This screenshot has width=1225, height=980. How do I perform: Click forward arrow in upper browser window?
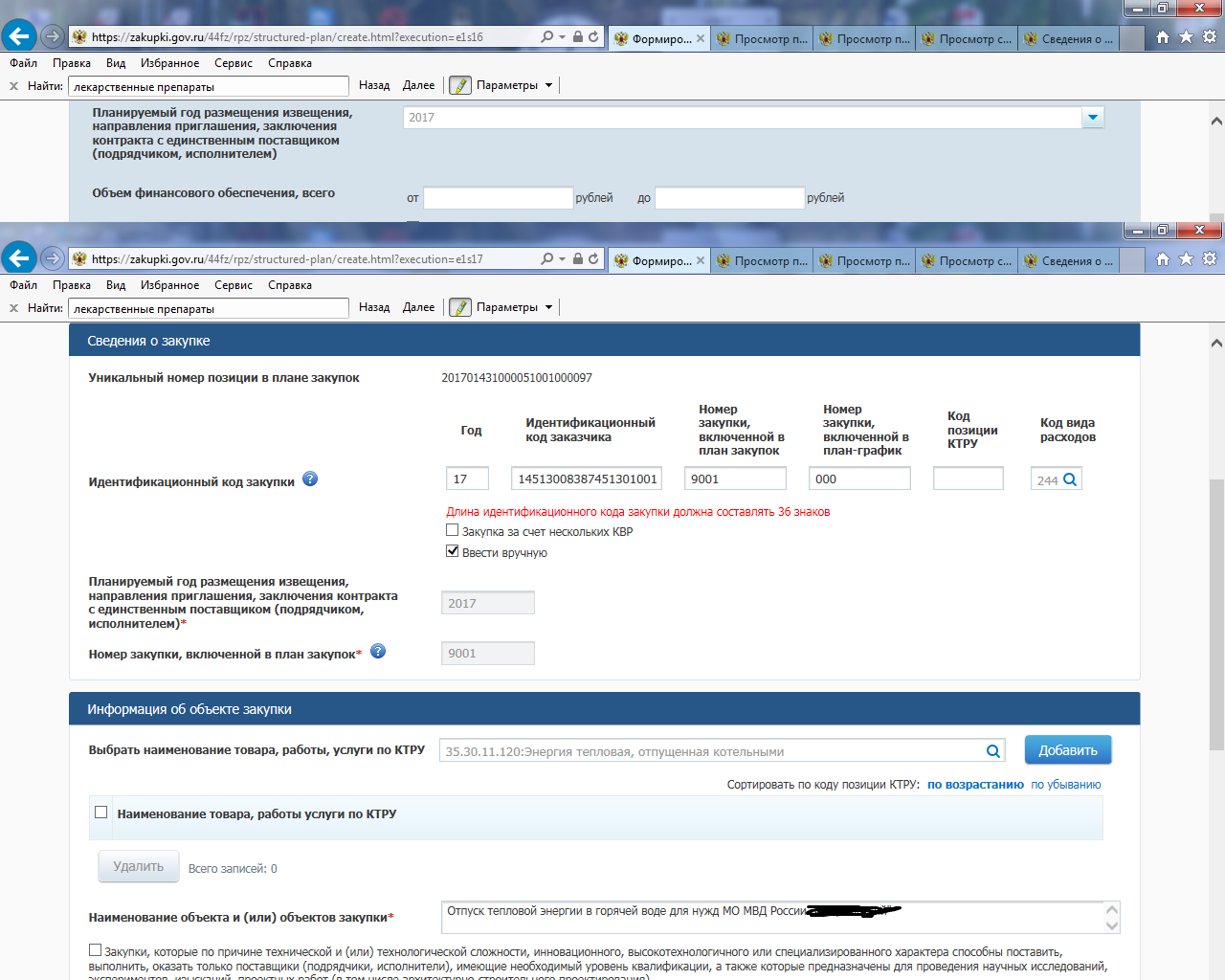coord(53,36)
